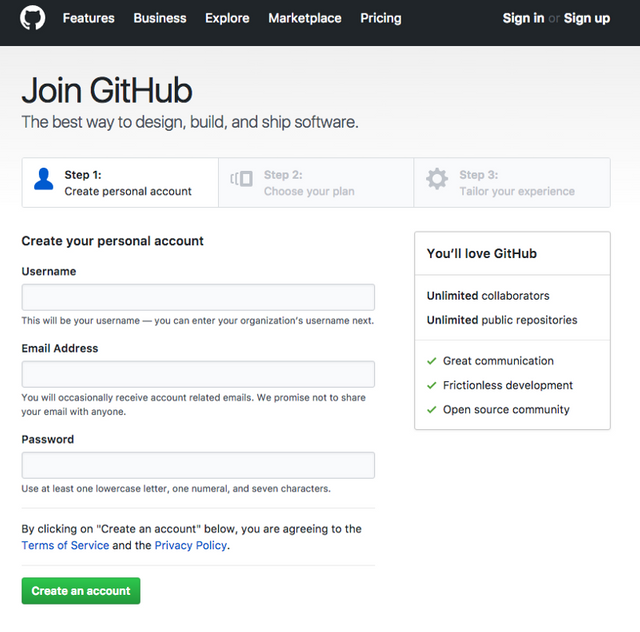Click the tagline 'The best way to design'
640x632 pixels.
[190, 122]
